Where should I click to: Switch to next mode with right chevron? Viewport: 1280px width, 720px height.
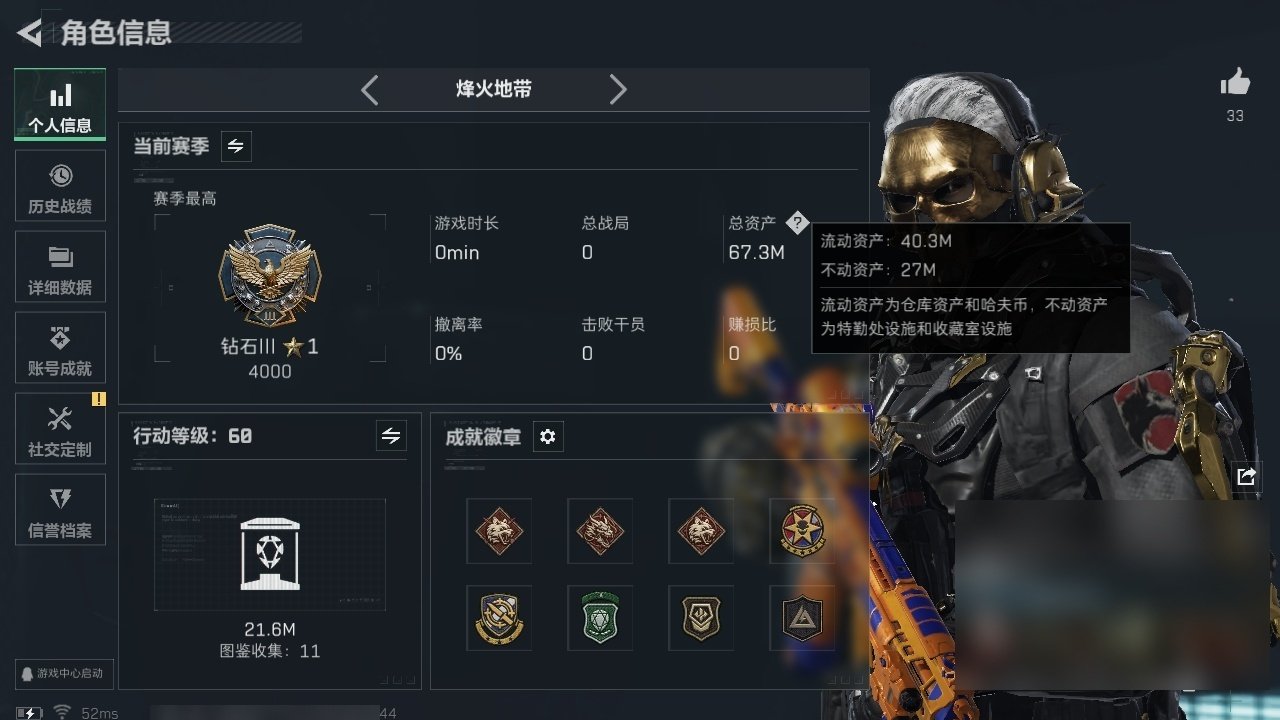coord(618,90)
